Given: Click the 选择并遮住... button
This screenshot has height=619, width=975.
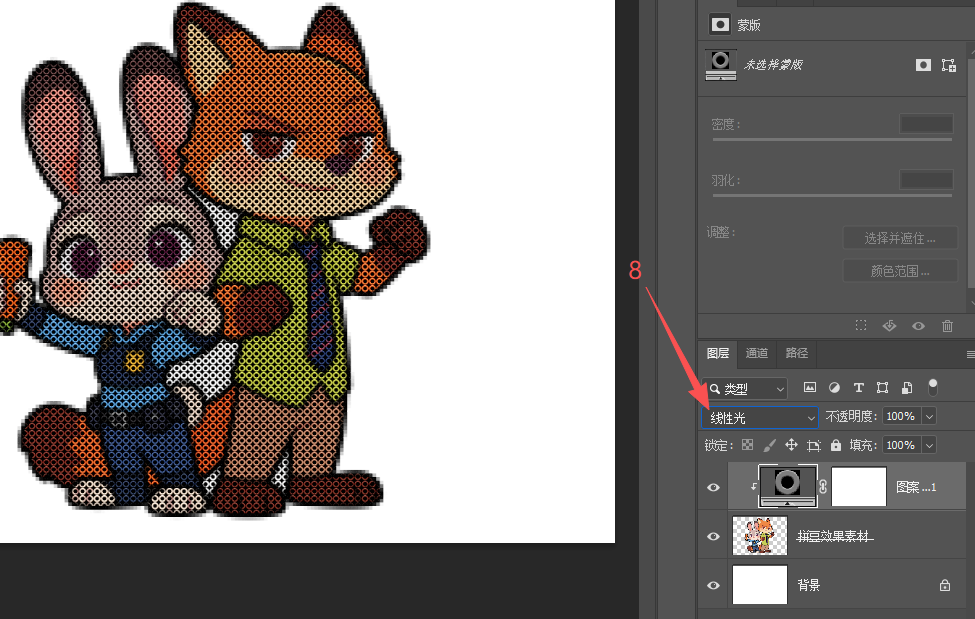Looking at the screenshot, I should [900, 238].
